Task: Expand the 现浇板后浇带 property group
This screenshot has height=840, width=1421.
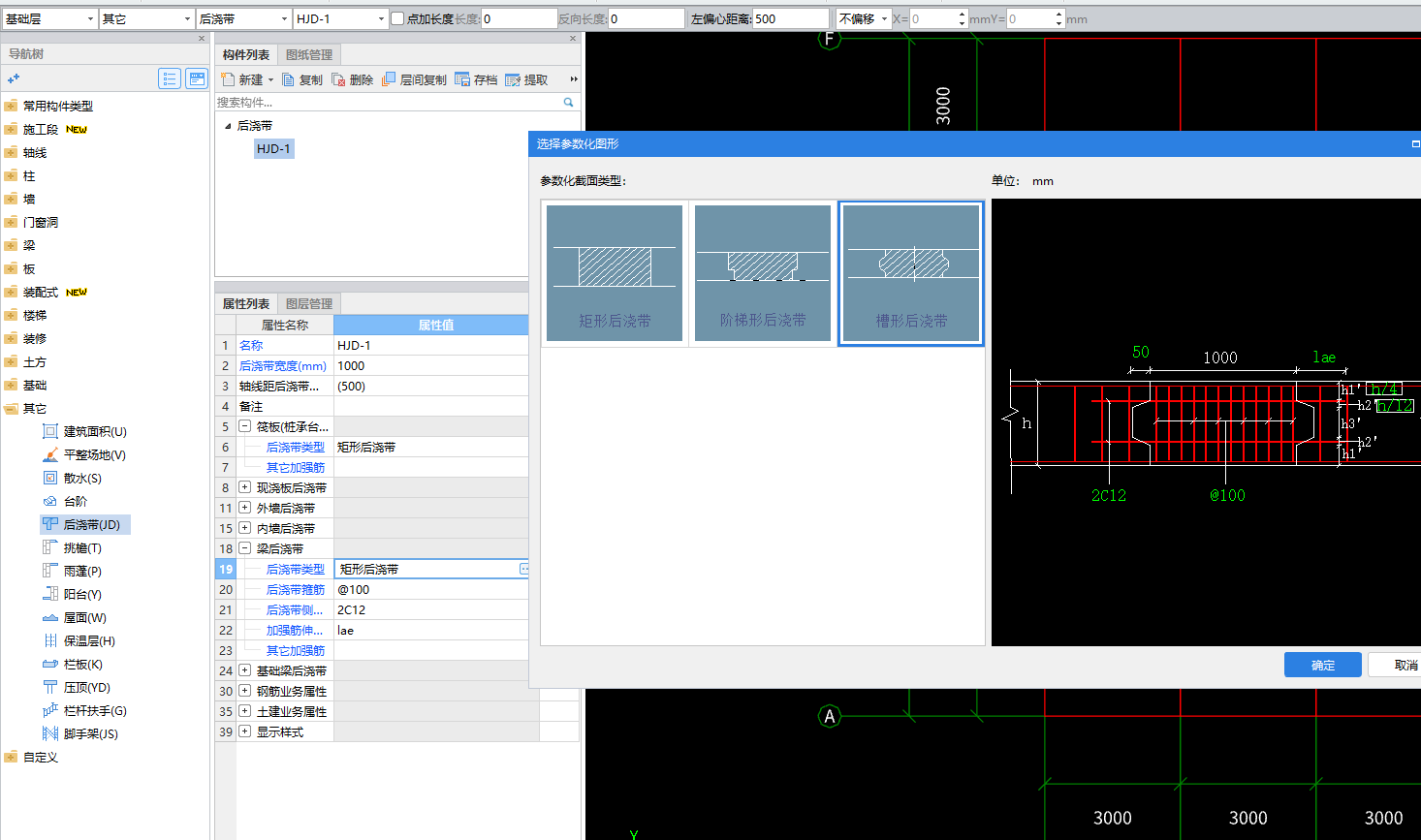Action: tap(245, 487)
